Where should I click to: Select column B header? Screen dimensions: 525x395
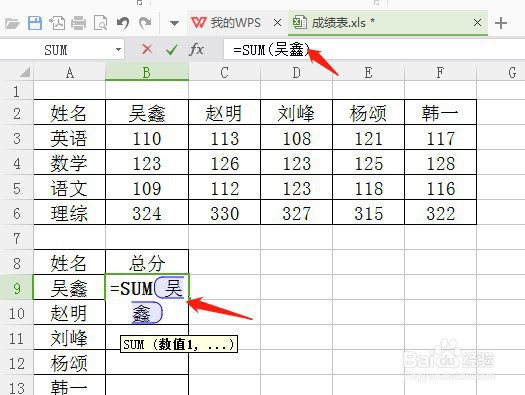pos(147,72)
